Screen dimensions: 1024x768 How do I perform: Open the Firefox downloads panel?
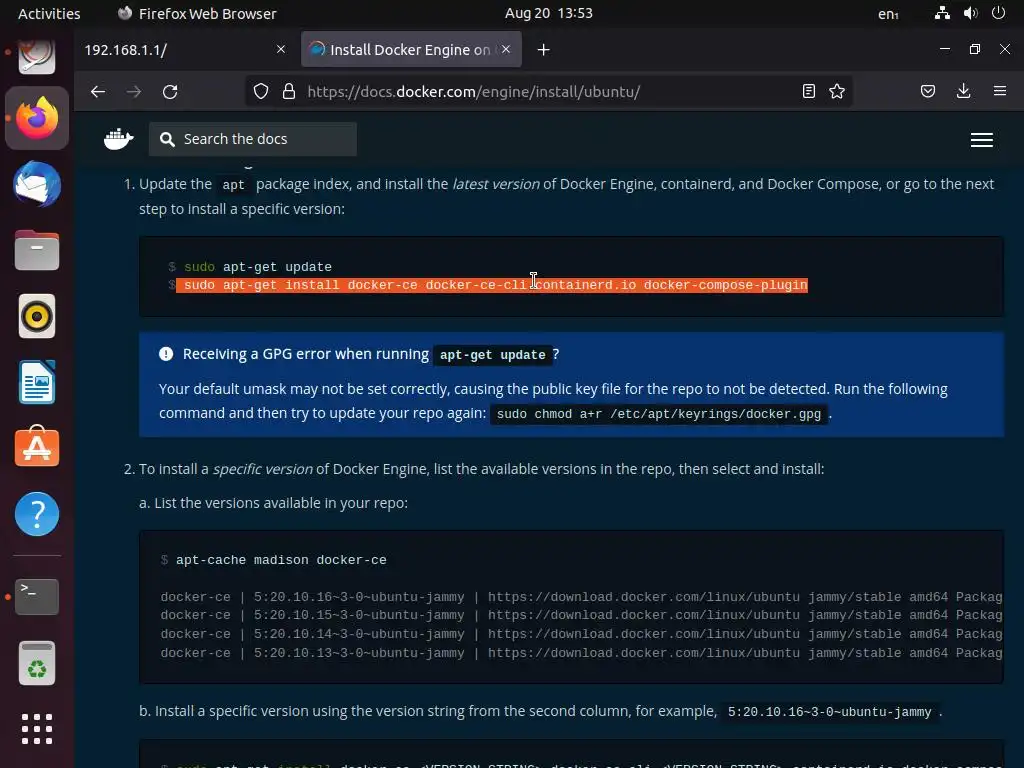tap(963, 91)
